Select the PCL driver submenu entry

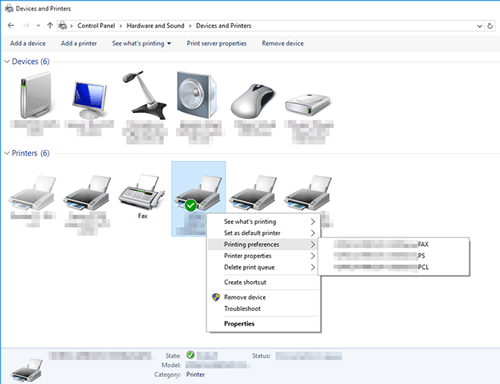point(394,267)
